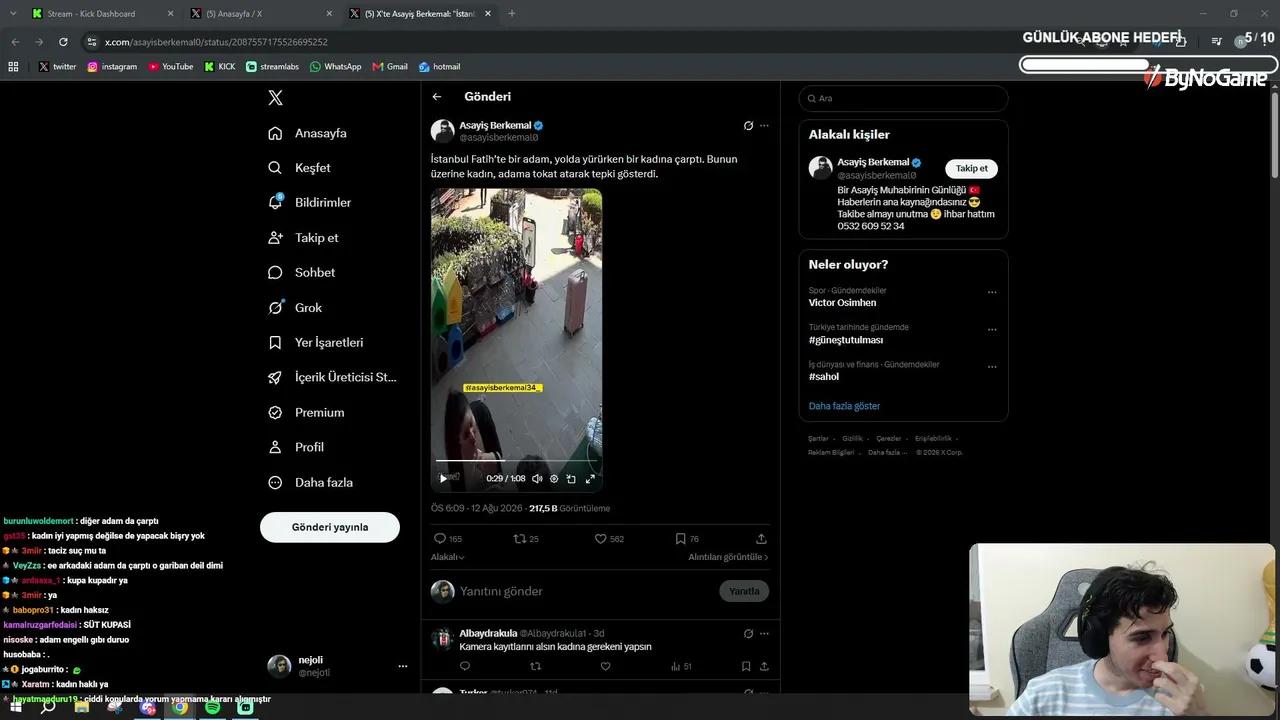Click Daha fazla göster under trends
Image resolution: width=1280 pixels, height=720 pixels.
point(845,406)
